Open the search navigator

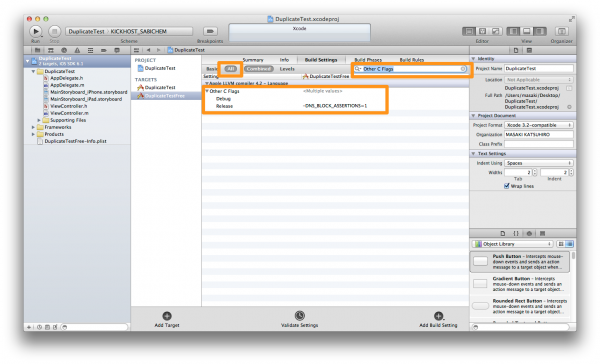(x=64, y=50)
